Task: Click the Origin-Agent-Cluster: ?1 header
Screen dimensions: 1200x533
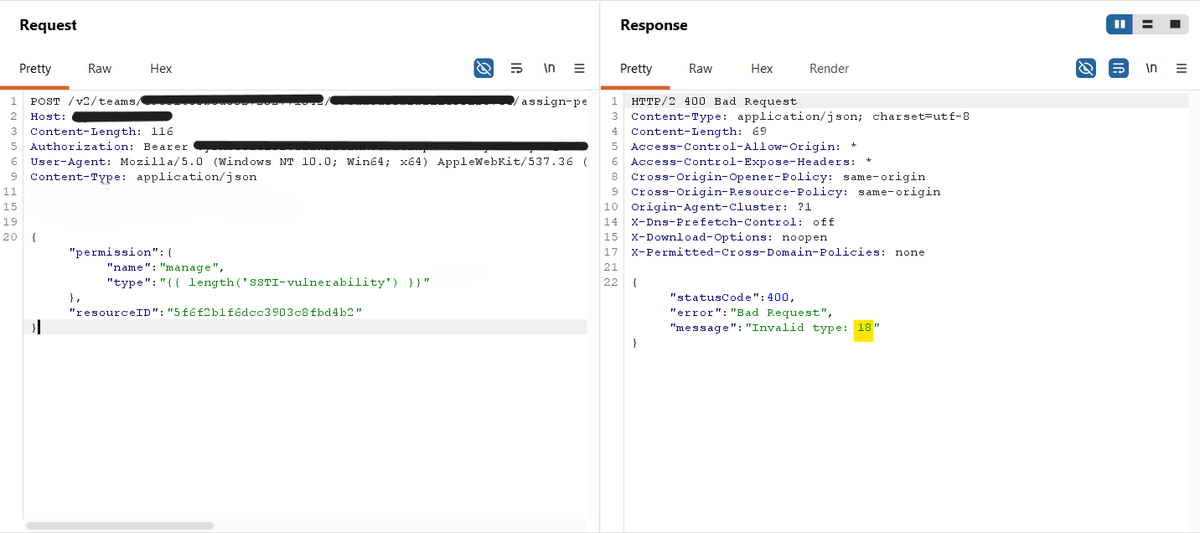Action: (721, 207)
